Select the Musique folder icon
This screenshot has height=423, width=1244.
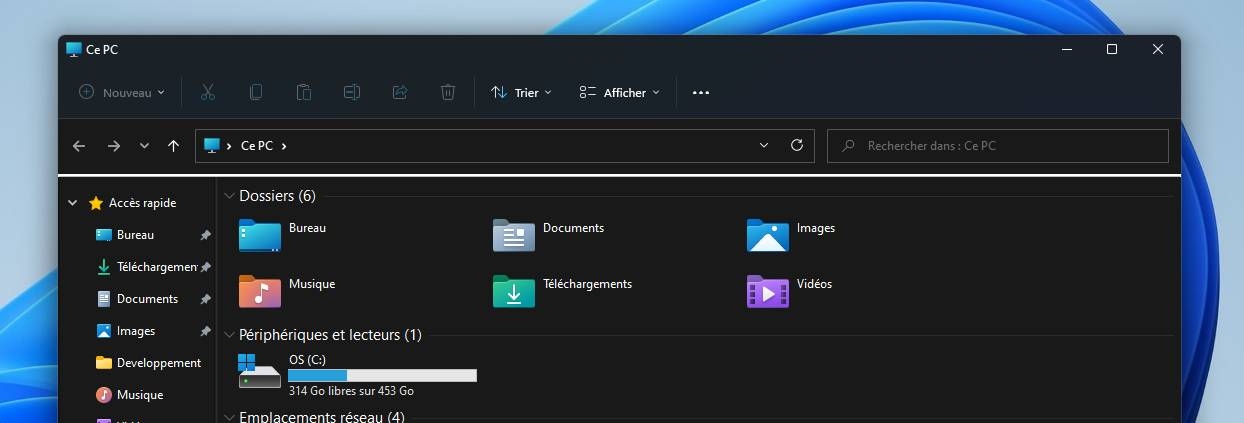tap(260, 291)
